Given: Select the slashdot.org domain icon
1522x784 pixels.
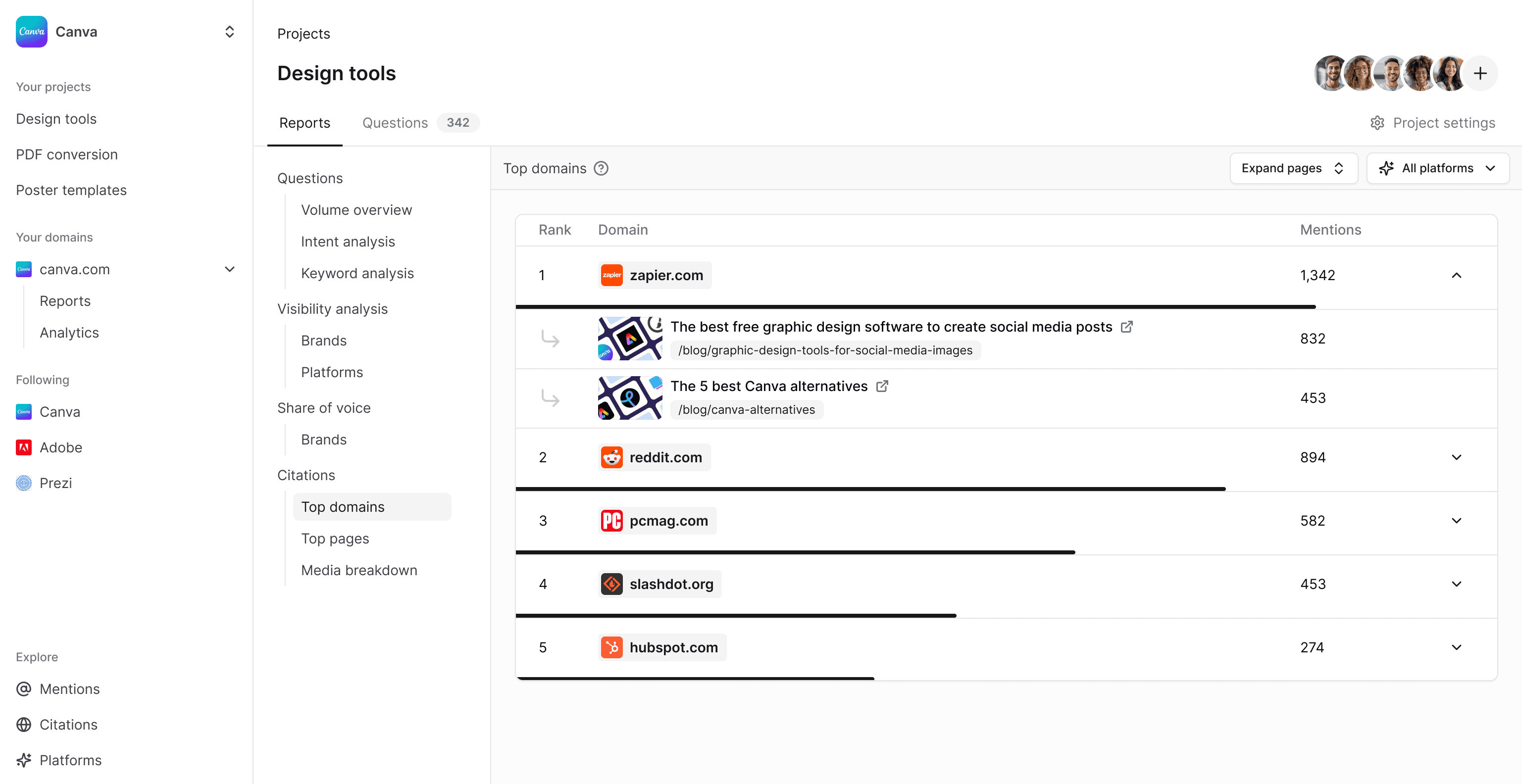Looking at the screenshot, I should (611, 584).
